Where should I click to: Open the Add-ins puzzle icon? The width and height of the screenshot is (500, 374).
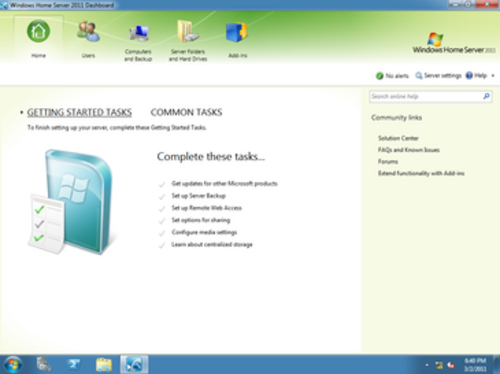[237, 32]
